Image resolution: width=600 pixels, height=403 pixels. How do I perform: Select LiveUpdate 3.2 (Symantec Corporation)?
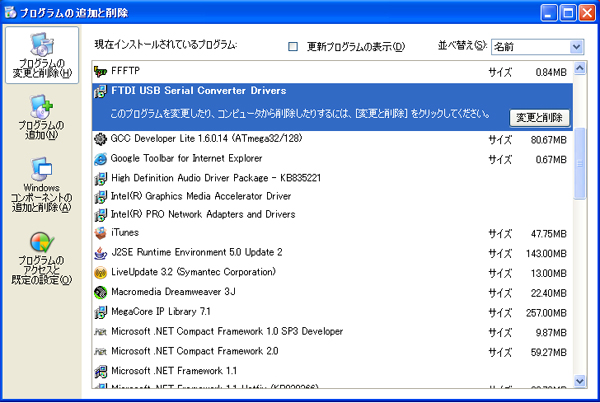click(193, 272)
